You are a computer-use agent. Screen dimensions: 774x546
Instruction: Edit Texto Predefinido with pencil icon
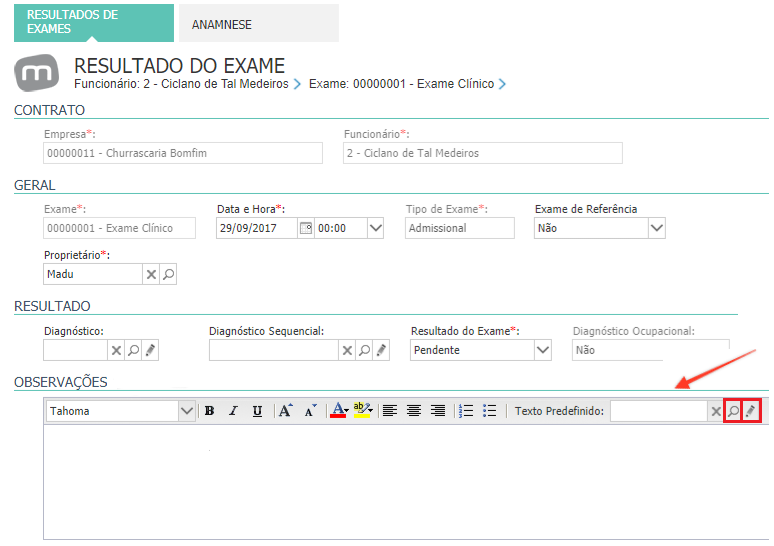pos(751,411)
